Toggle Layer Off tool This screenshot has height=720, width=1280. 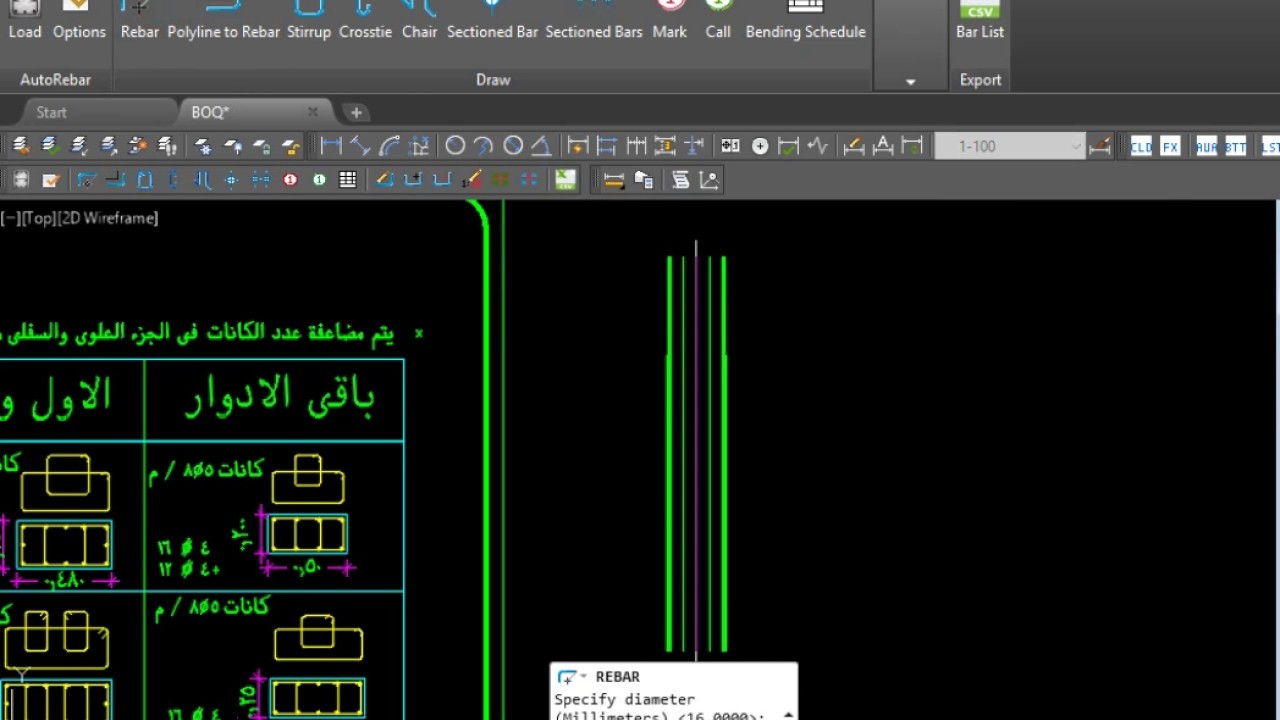(x=233, y=146)
